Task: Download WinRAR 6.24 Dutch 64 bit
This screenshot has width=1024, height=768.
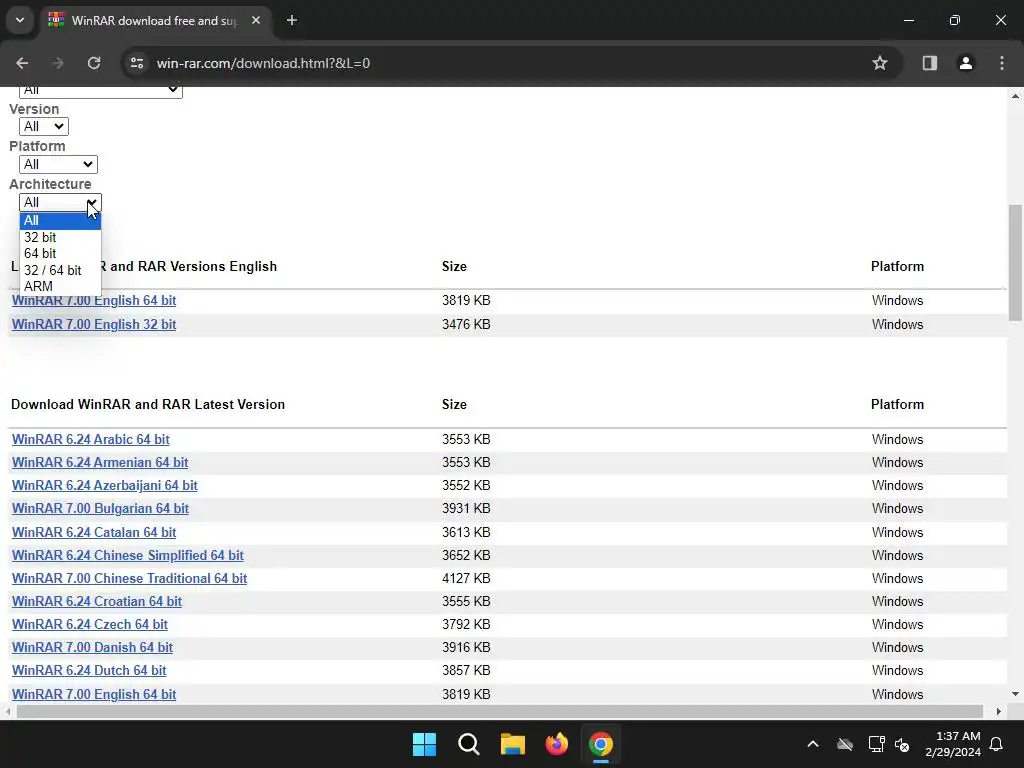Action: [x=89, y=670]
